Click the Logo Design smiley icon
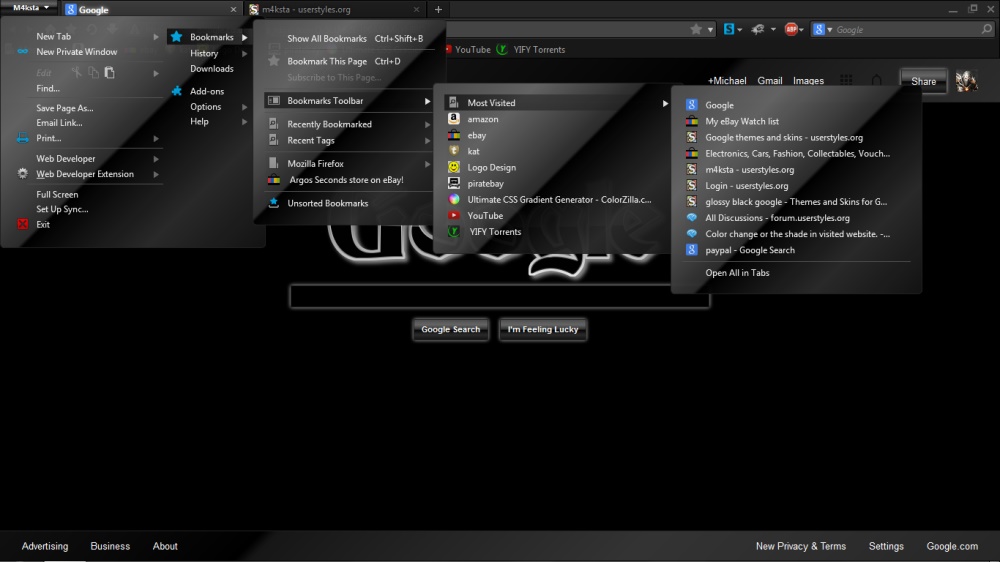The height and width of the screenshot is (562, 1000). (453, 167)
